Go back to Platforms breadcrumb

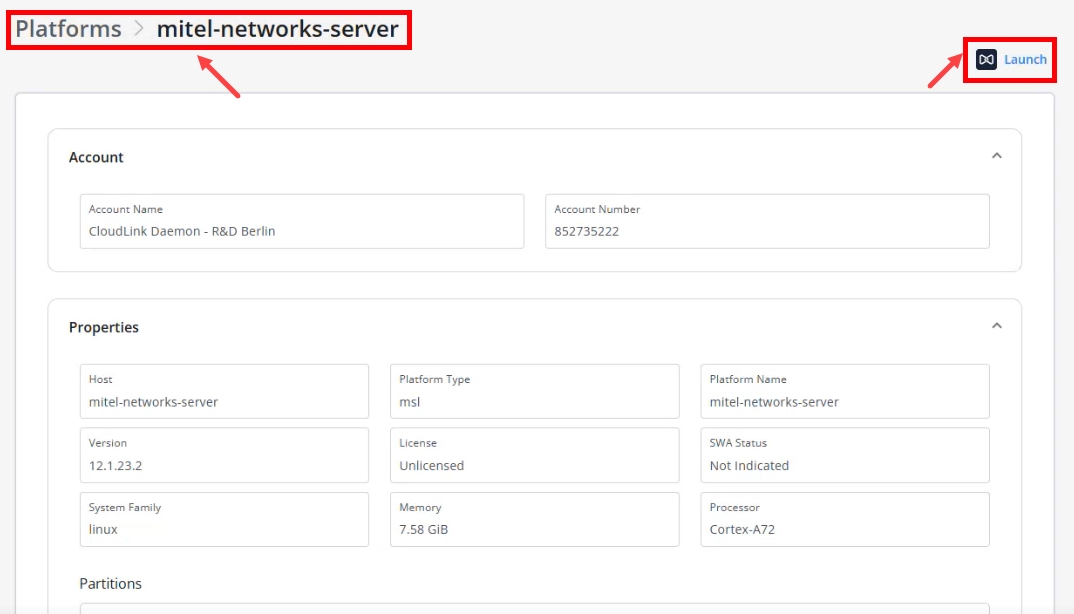pyautogui.click(x=68, y=29)
